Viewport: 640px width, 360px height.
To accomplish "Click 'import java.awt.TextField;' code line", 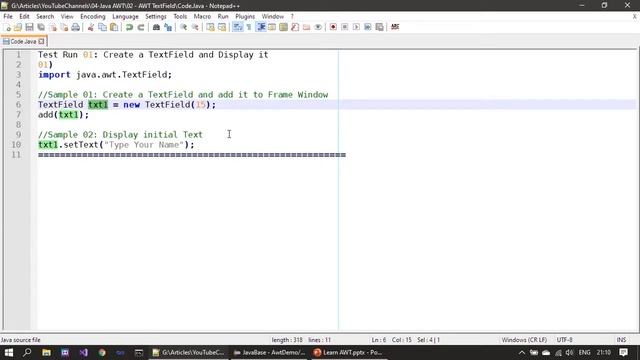I will 105,75.
